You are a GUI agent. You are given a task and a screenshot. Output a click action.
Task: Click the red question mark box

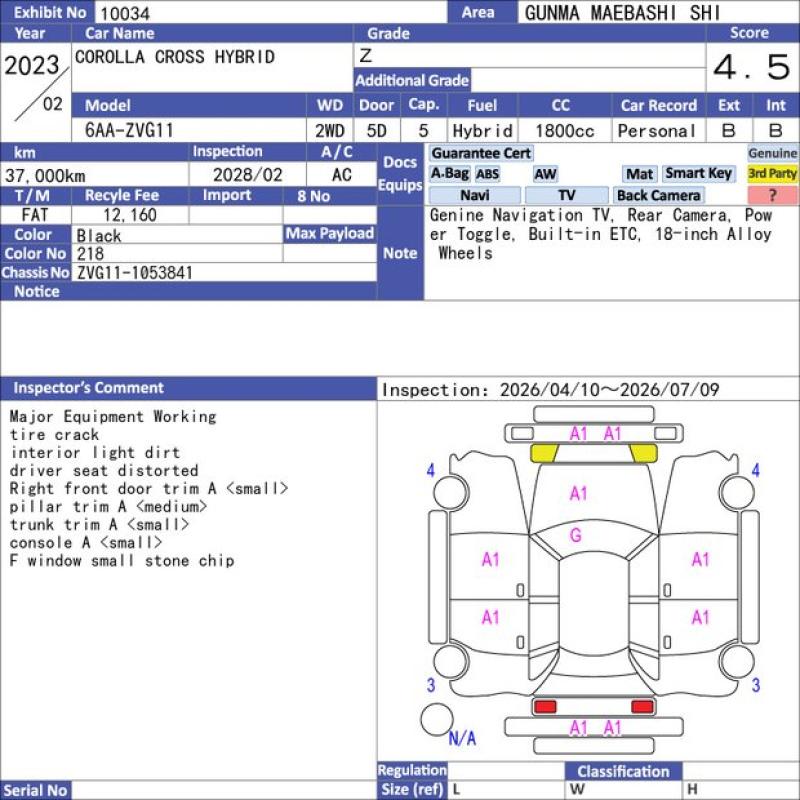point(773,196)
